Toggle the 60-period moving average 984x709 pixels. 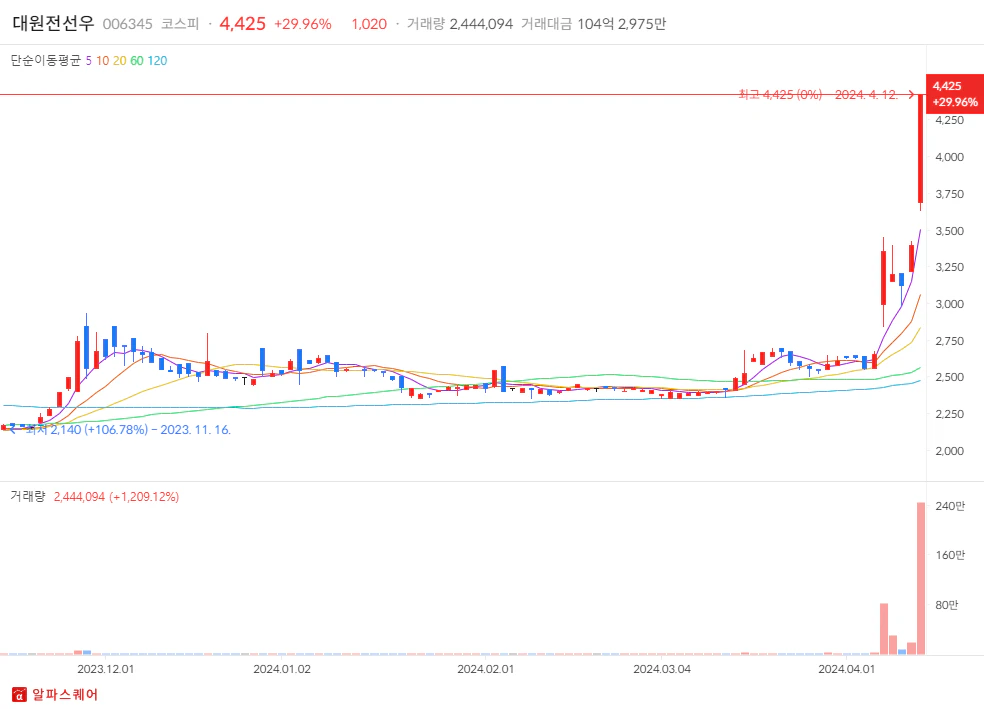click(x=136, y=62)
